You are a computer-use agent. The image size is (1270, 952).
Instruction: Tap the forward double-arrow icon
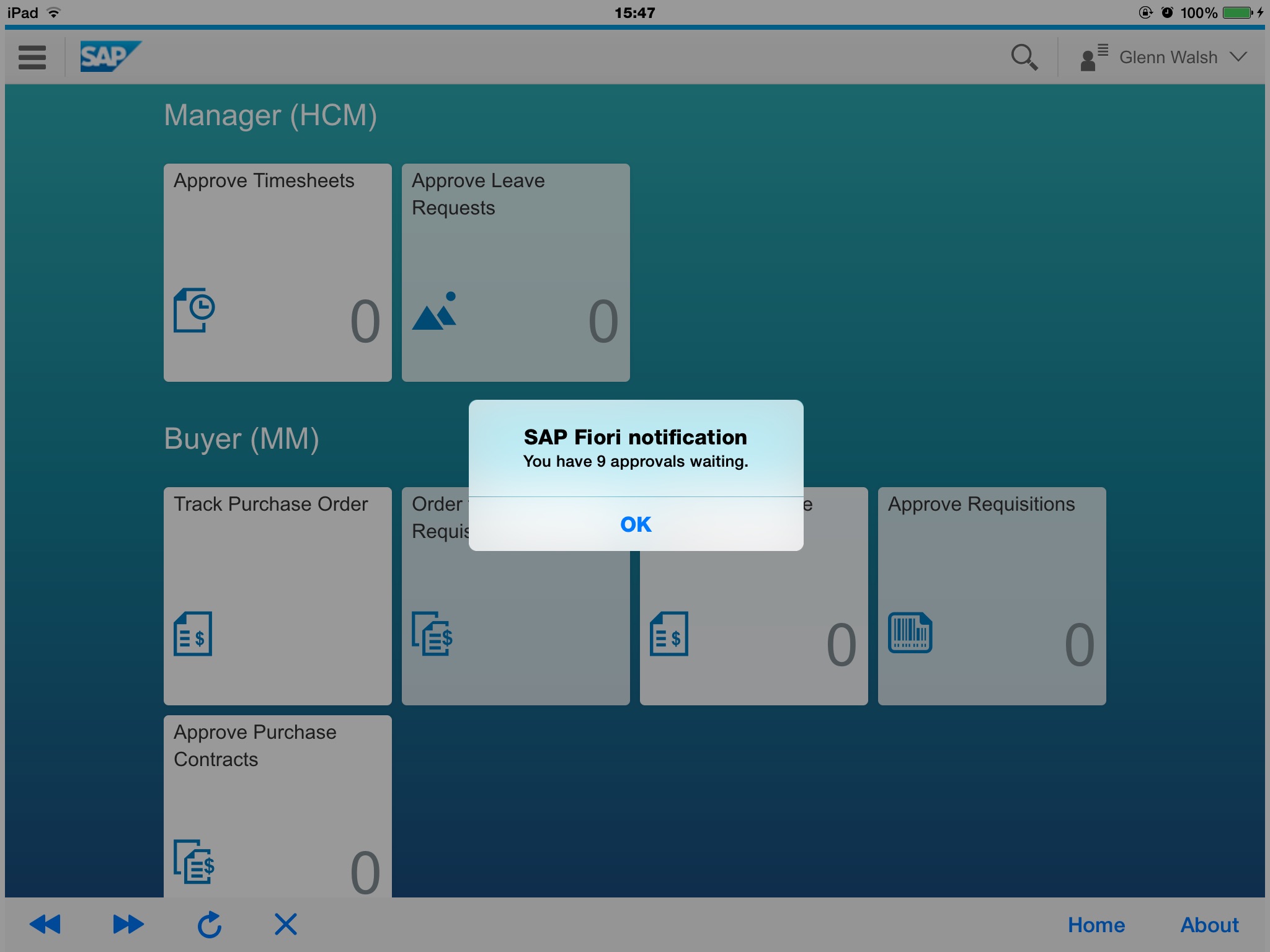[x=128, y=924]
